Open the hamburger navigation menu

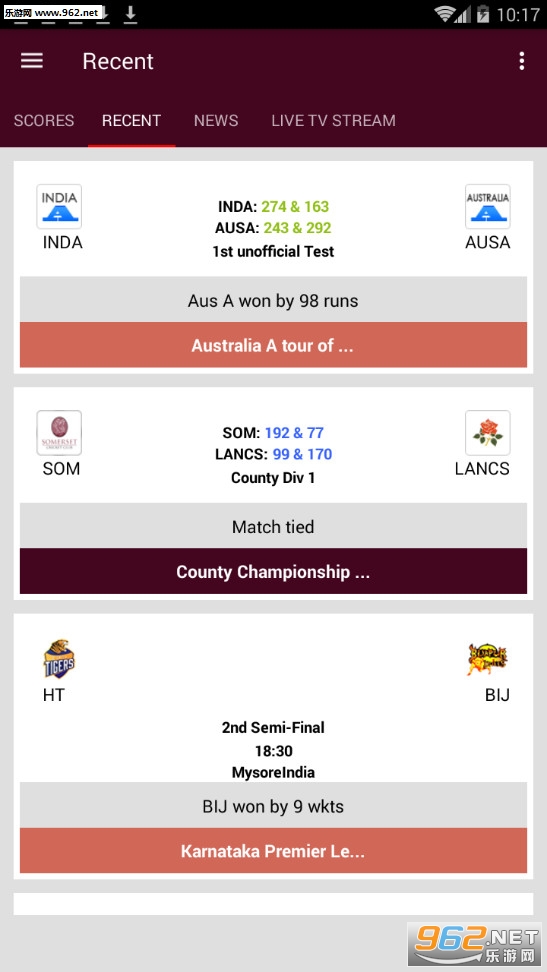tap(32, 61)
